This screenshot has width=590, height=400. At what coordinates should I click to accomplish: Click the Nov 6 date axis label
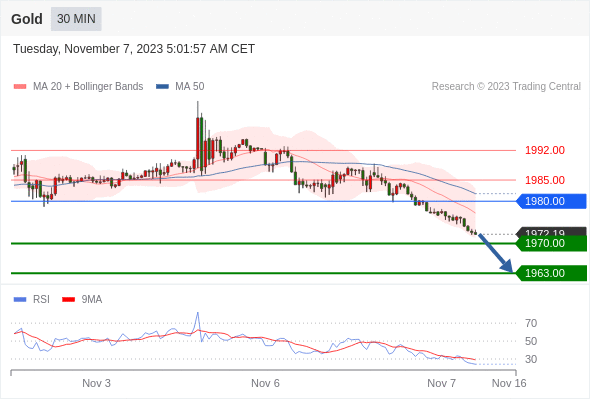point(265,383)
